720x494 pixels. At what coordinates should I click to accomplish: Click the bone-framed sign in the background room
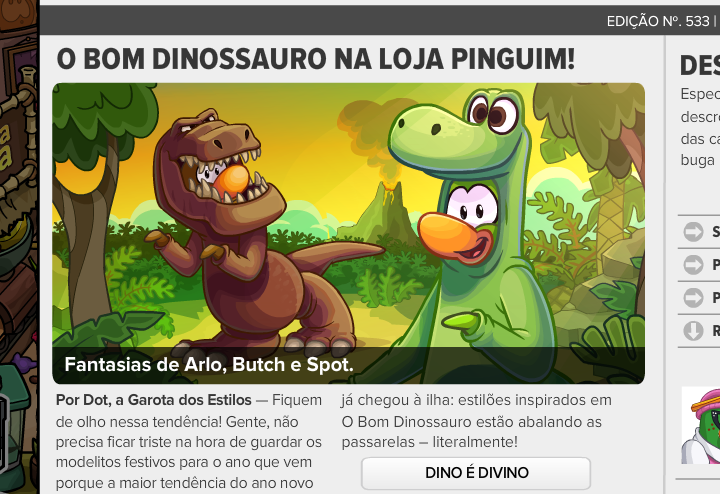click(x=17, y=138)
